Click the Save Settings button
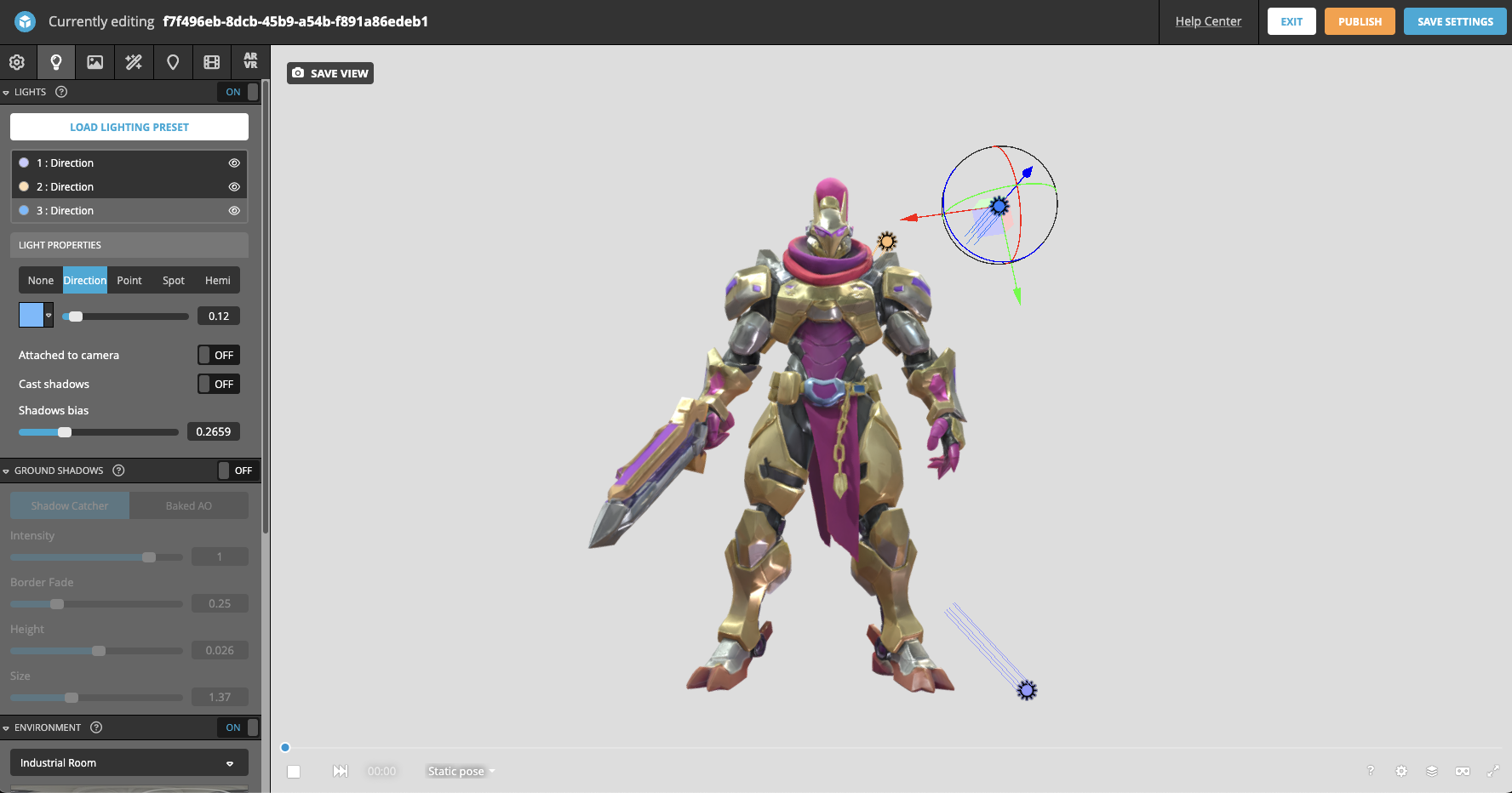The height and width of the screenshot is (793, 1512). (x=1455, y=21)
